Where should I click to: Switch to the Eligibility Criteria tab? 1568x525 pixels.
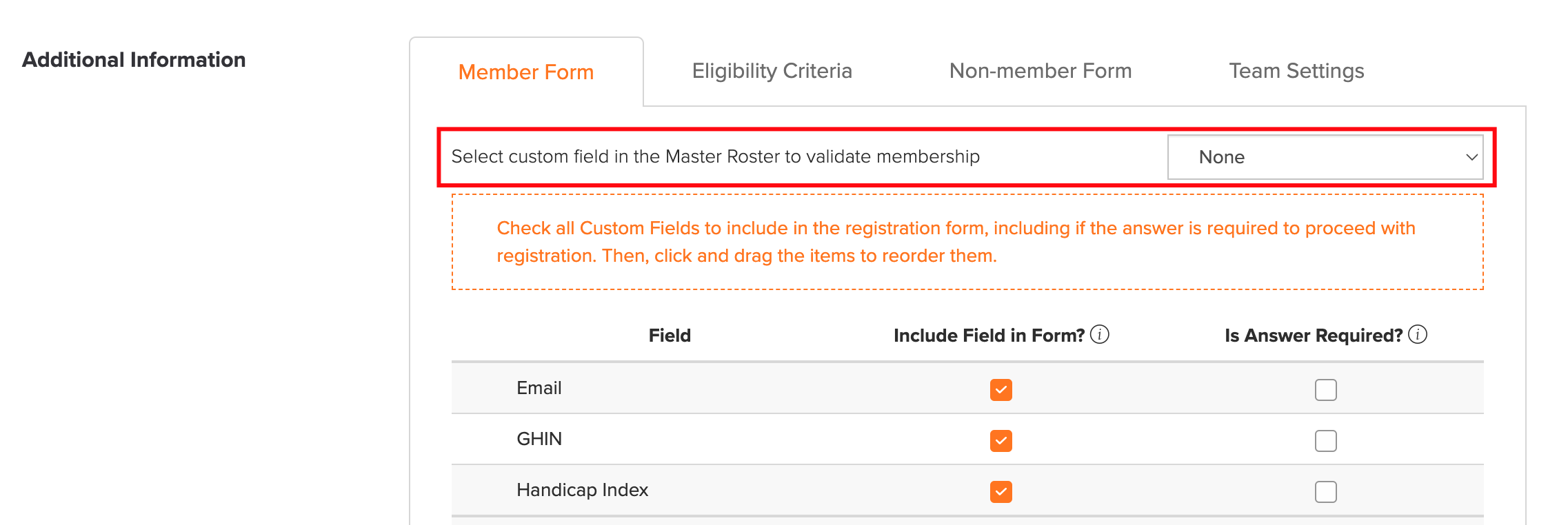coord(772,71)
